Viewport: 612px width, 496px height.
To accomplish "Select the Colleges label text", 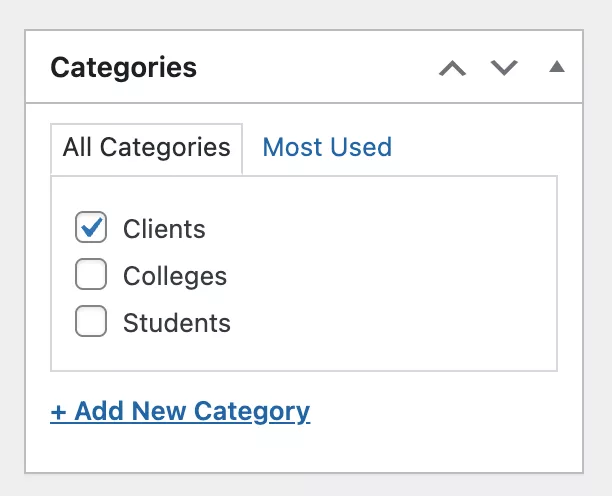I will 175,277.
